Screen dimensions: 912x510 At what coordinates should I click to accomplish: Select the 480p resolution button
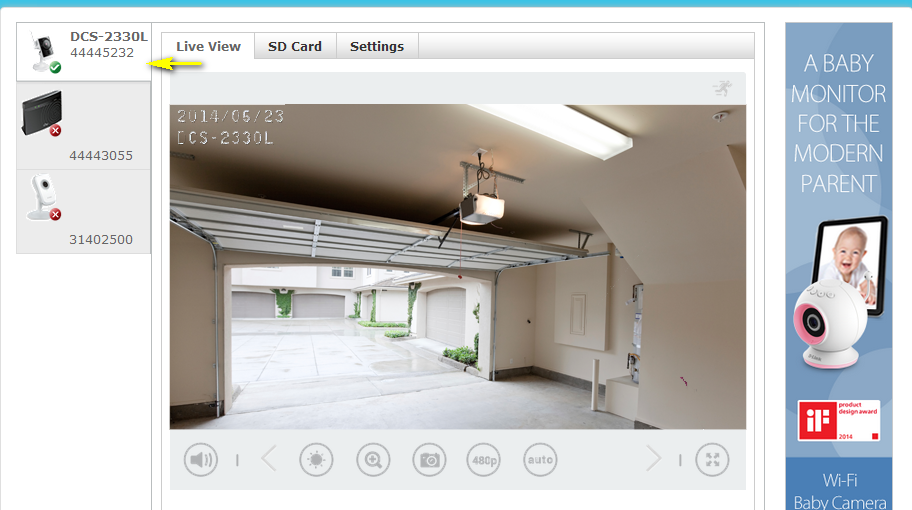pyautogui.click(x=484, y=460)
